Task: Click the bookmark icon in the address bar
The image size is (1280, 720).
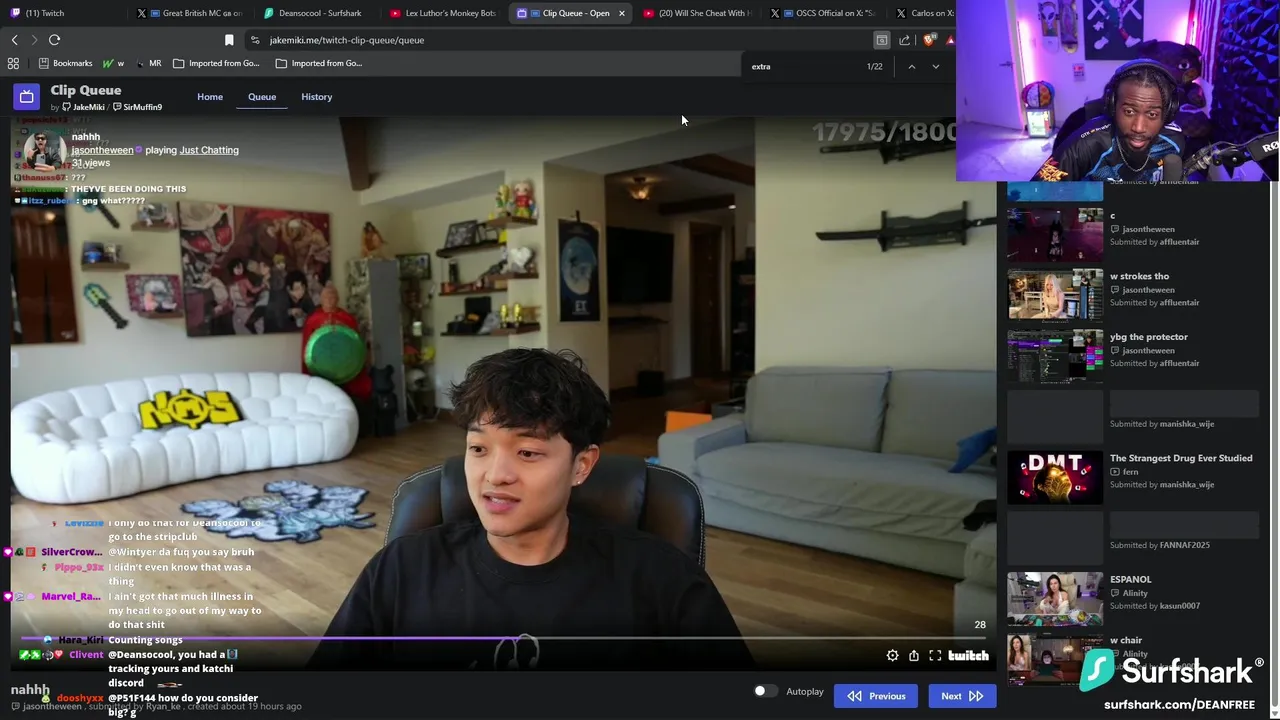Action: (229, 40)
